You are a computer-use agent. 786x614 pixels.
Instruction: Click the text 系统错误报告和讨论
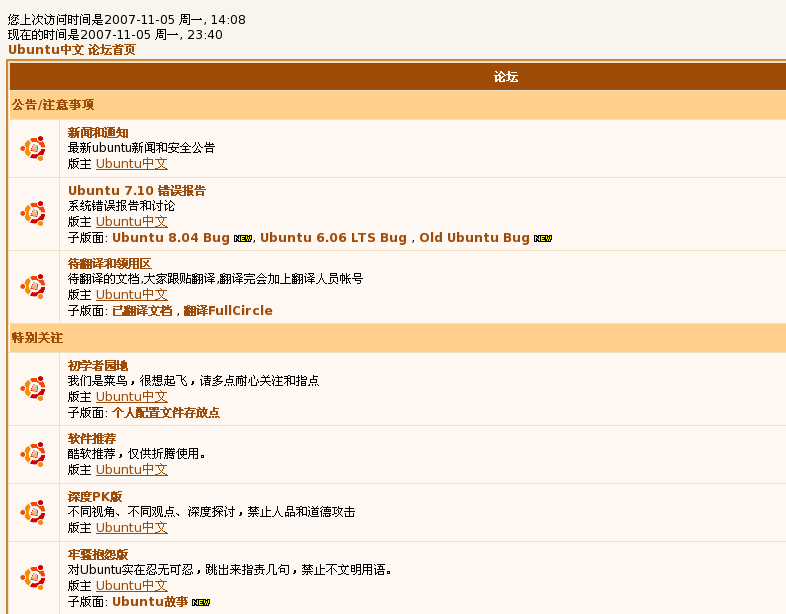tap(121, 206)
